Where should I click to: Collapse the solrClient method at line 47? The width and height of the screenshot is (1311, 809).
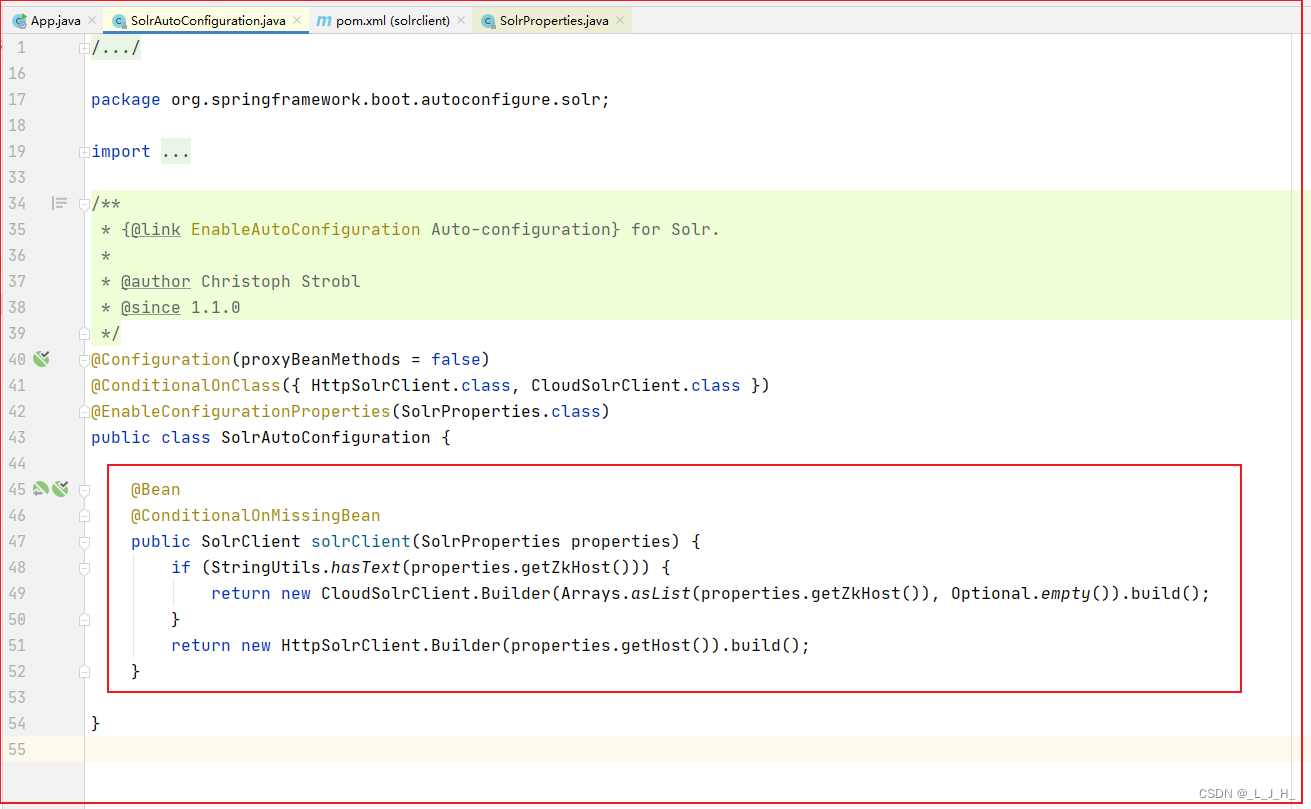pyautogui.click(x=84, y=542)
